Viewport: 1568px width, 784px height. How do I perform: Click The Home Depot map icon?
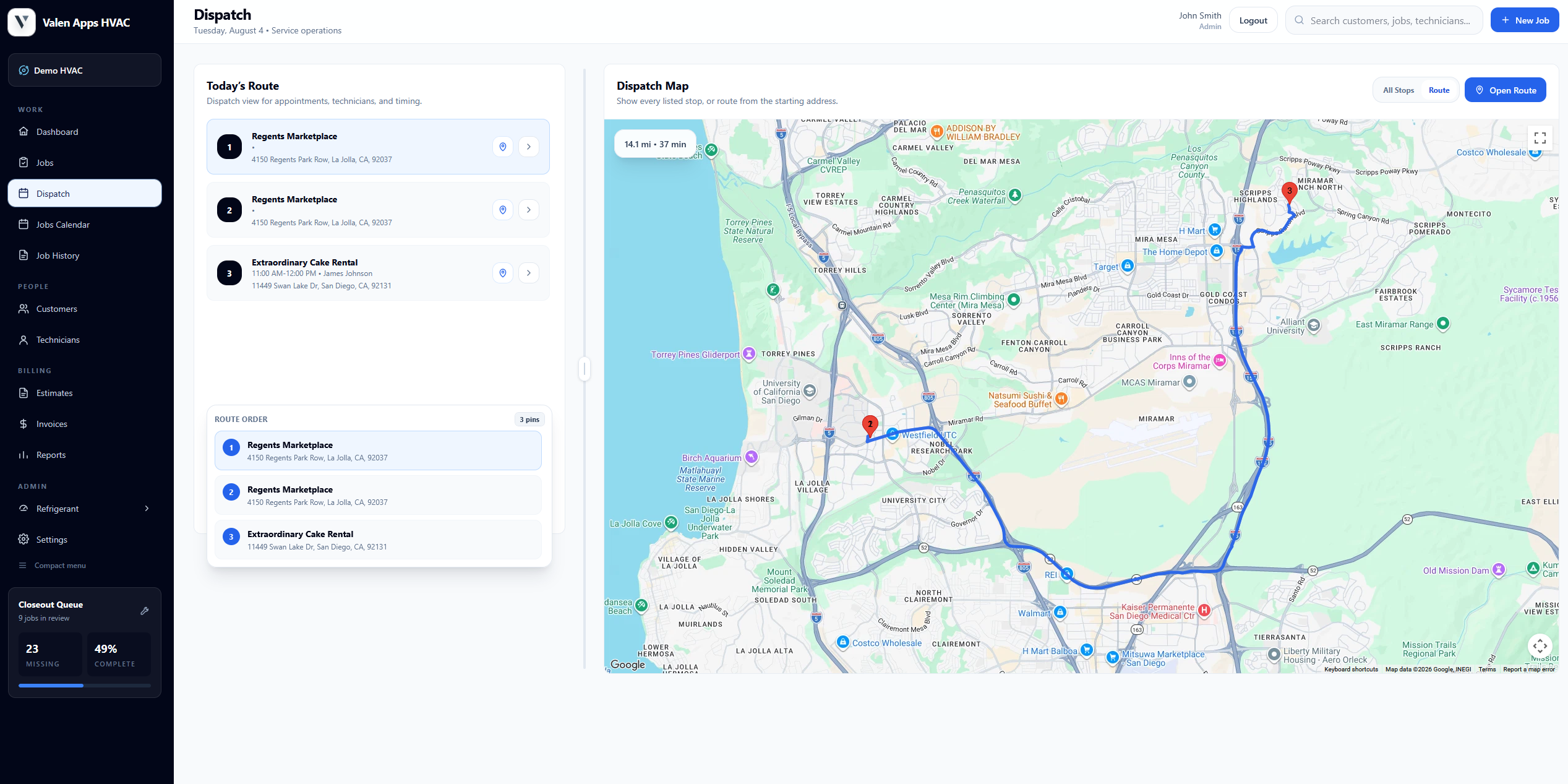click(1217, 251)
